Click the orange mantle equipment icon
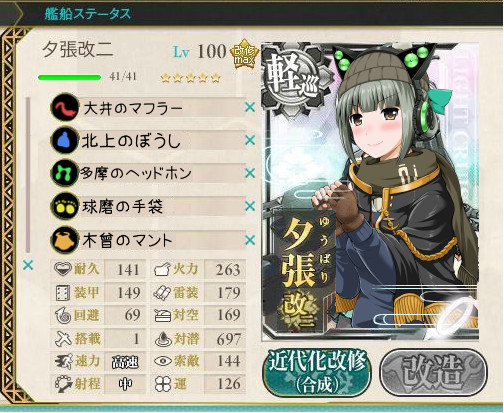This screenshot has height=413, width=504. click(x=65, y=240)
